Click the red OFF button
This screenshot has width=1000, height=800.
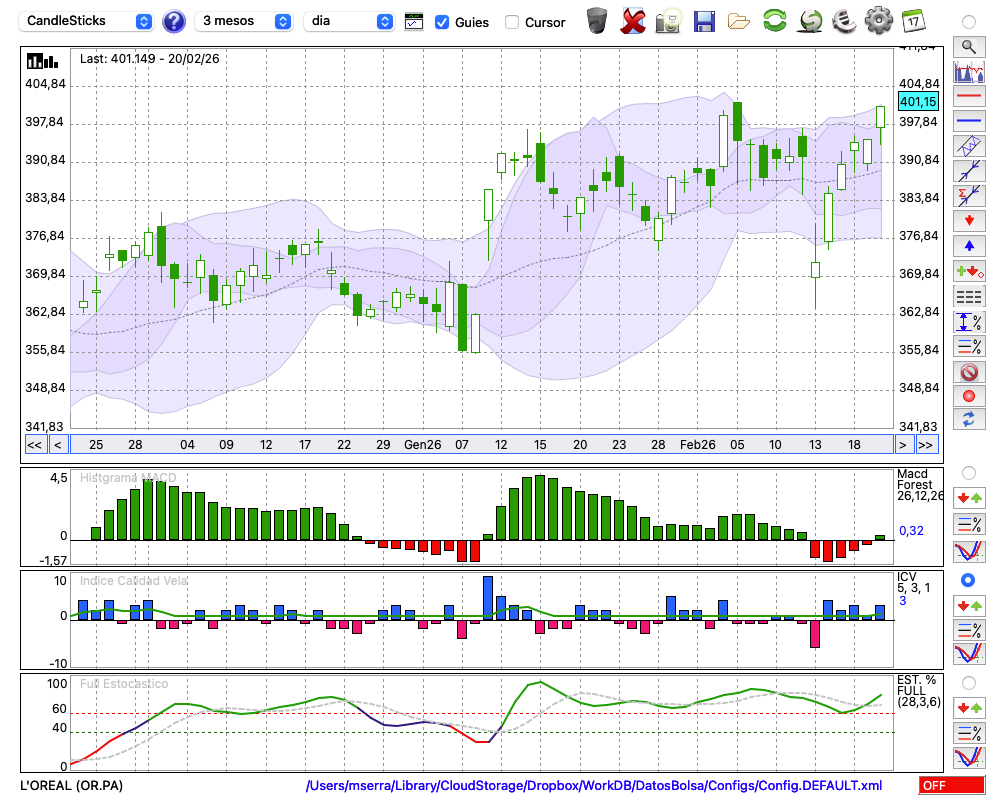(x=951, y=786)
